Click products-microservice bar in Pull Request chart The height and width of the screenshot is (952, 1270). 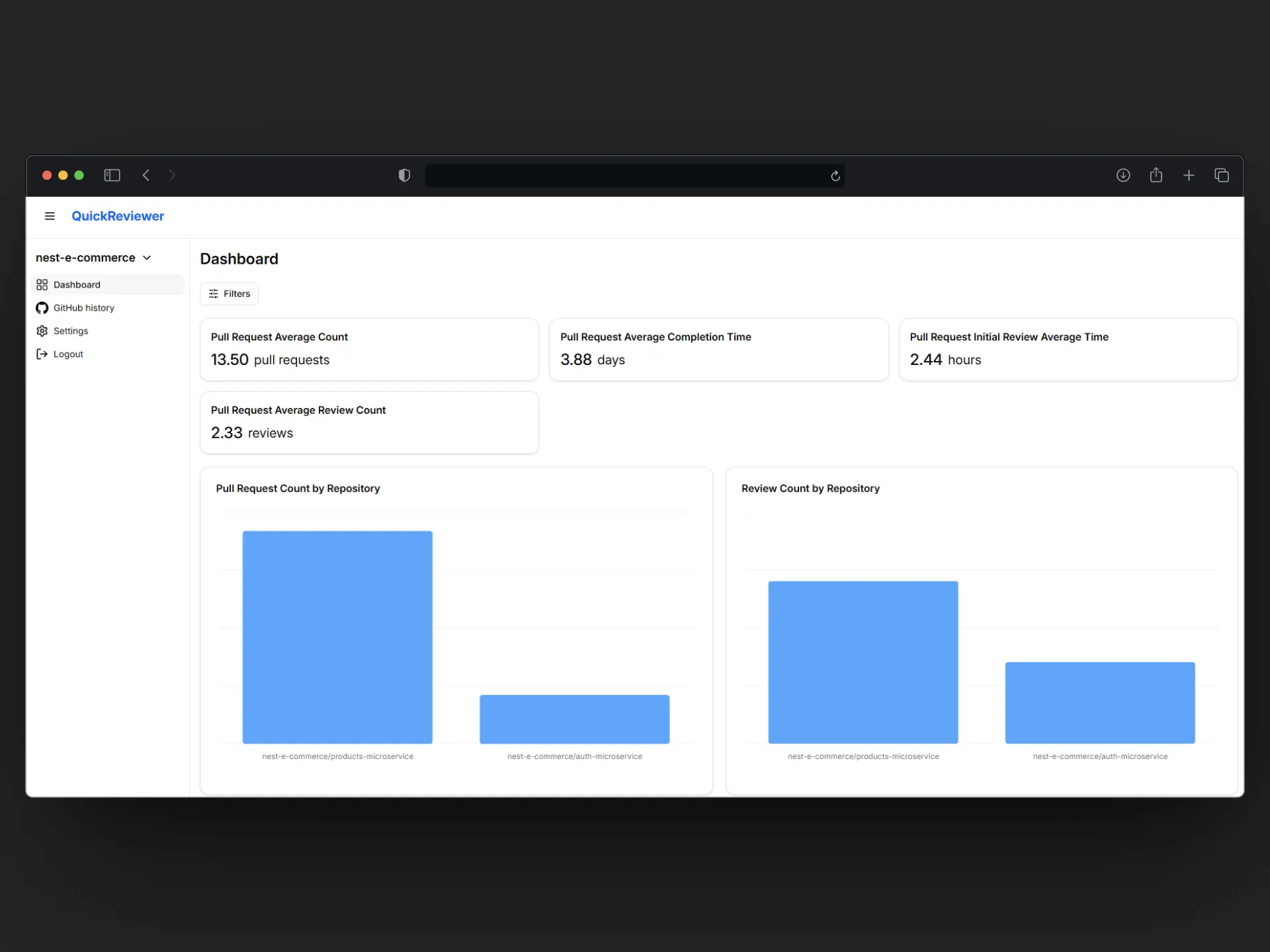tap(337, 637)
